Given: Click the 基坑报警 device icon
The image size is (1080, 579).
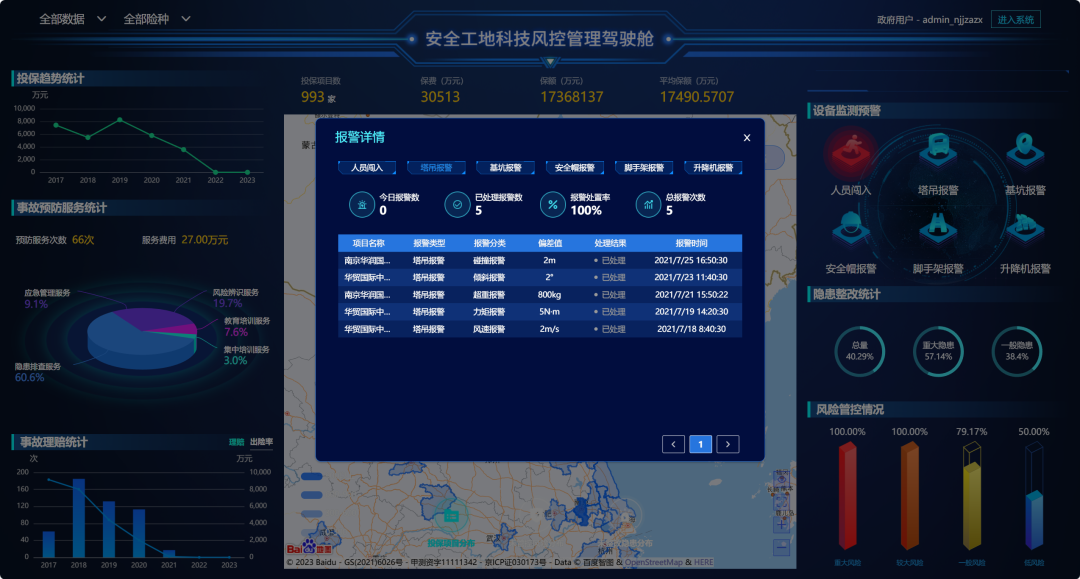Looking at the screenshot, I should pos(1025,151).
